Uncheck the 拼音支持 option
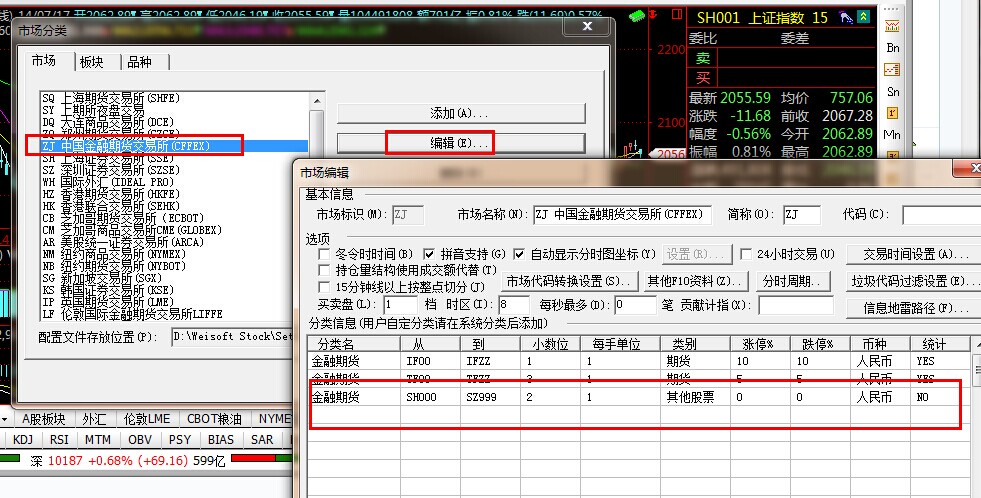 (430, 254)
